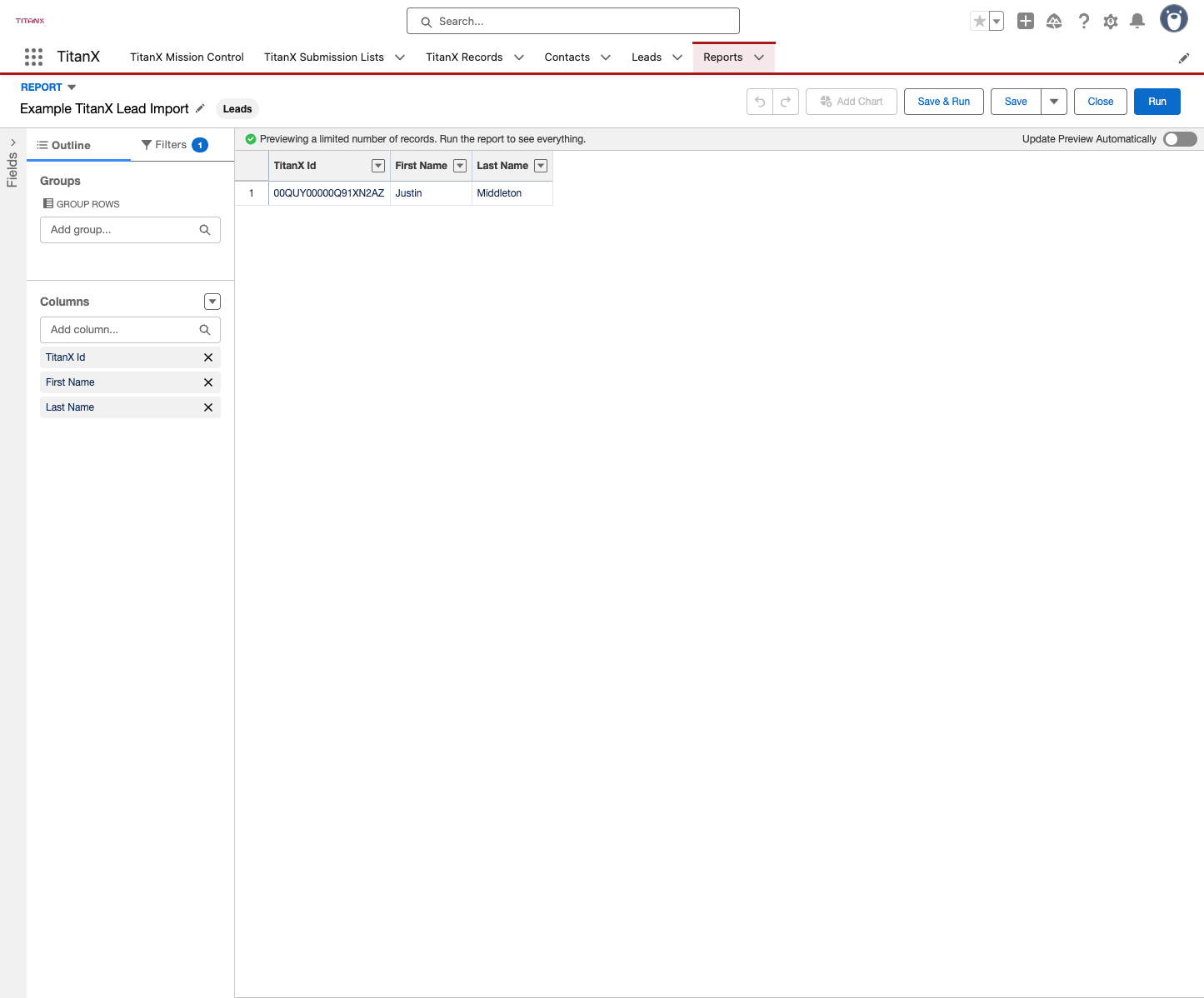Toggle Update Preview Automatically switch
This screenshot has height=998, width=1204.
(x=1180, y=139)
